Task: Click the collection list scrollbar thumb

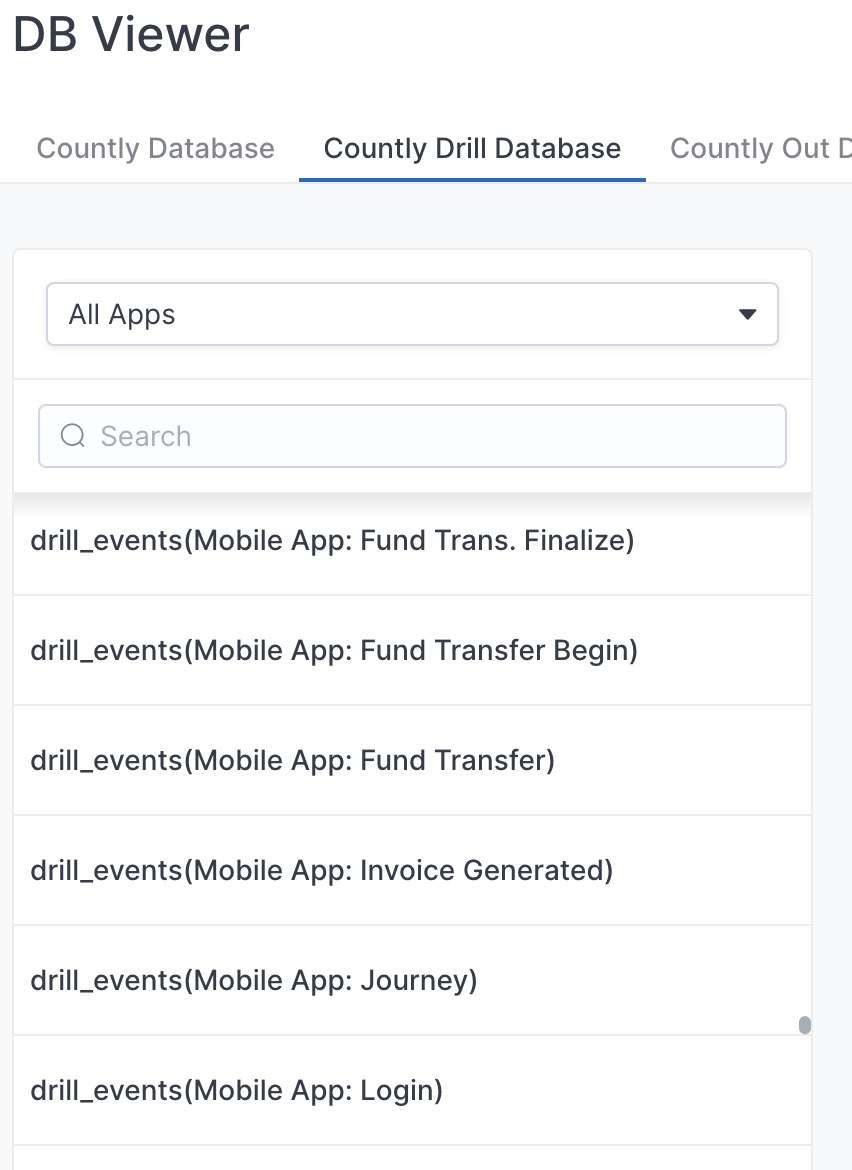Action: (x=804, y=1025)
